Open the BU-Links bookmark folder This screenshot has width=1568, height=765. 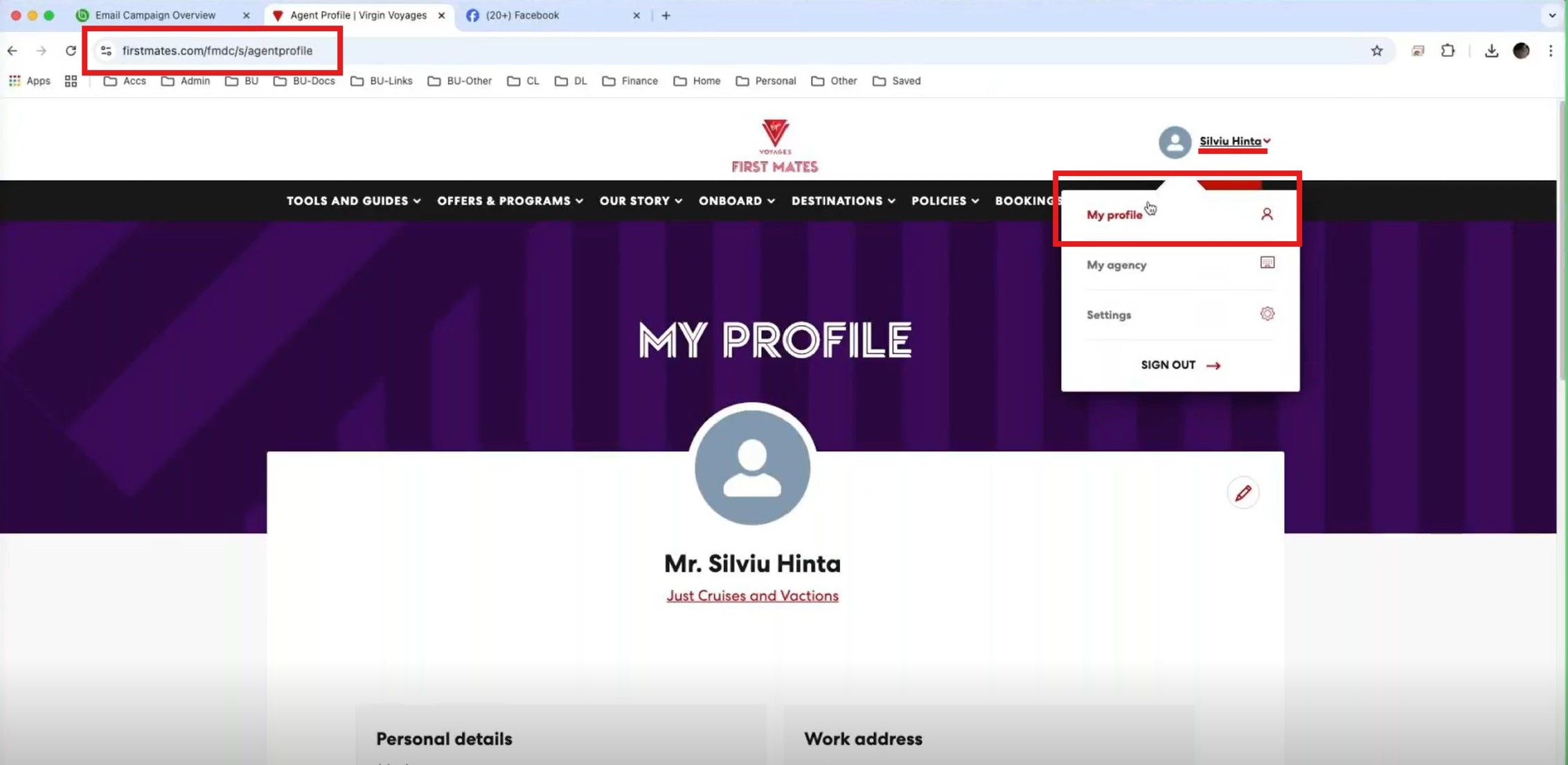click(382, 81)
